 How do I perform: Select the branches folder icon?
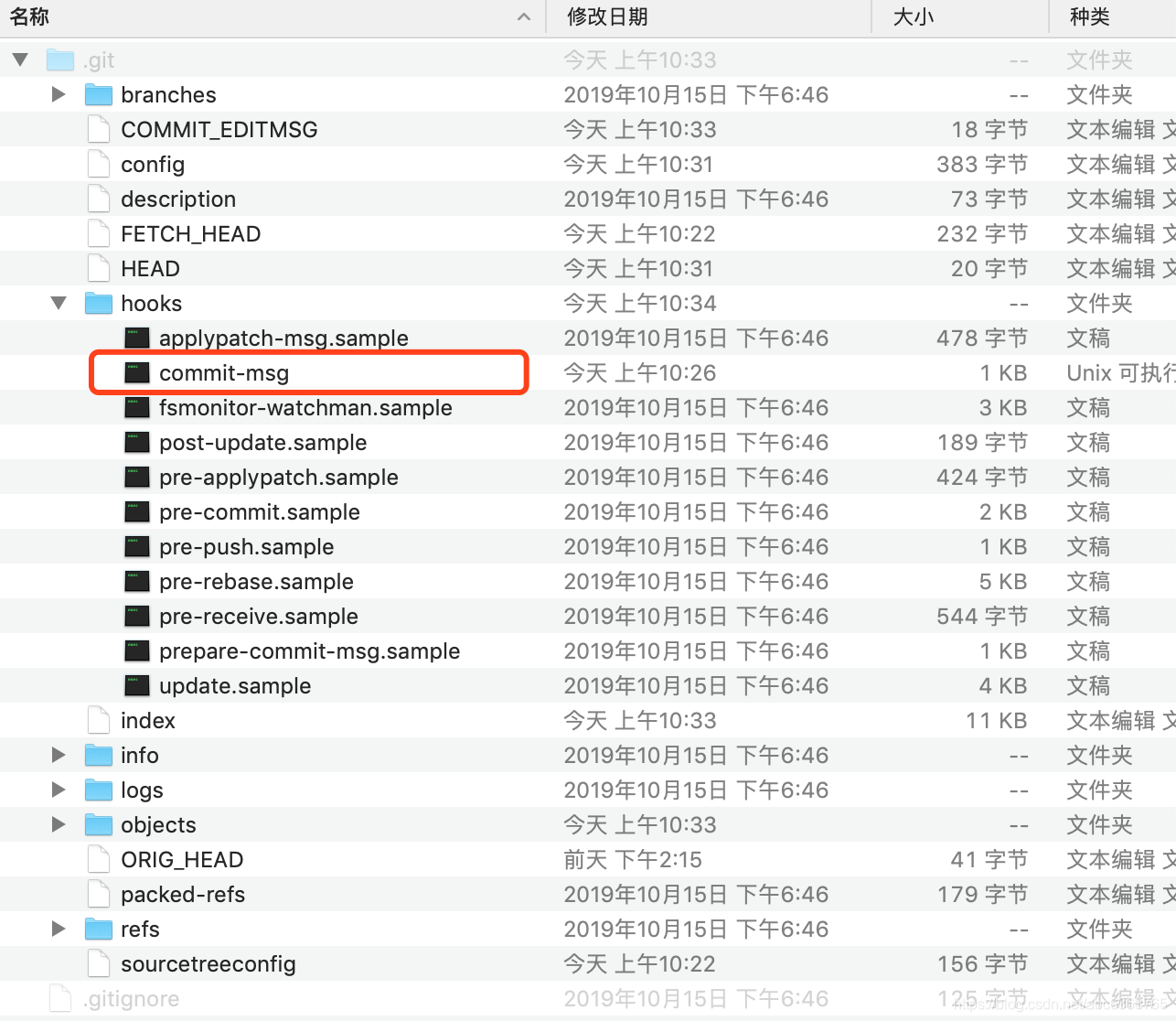tap(99, 94)
